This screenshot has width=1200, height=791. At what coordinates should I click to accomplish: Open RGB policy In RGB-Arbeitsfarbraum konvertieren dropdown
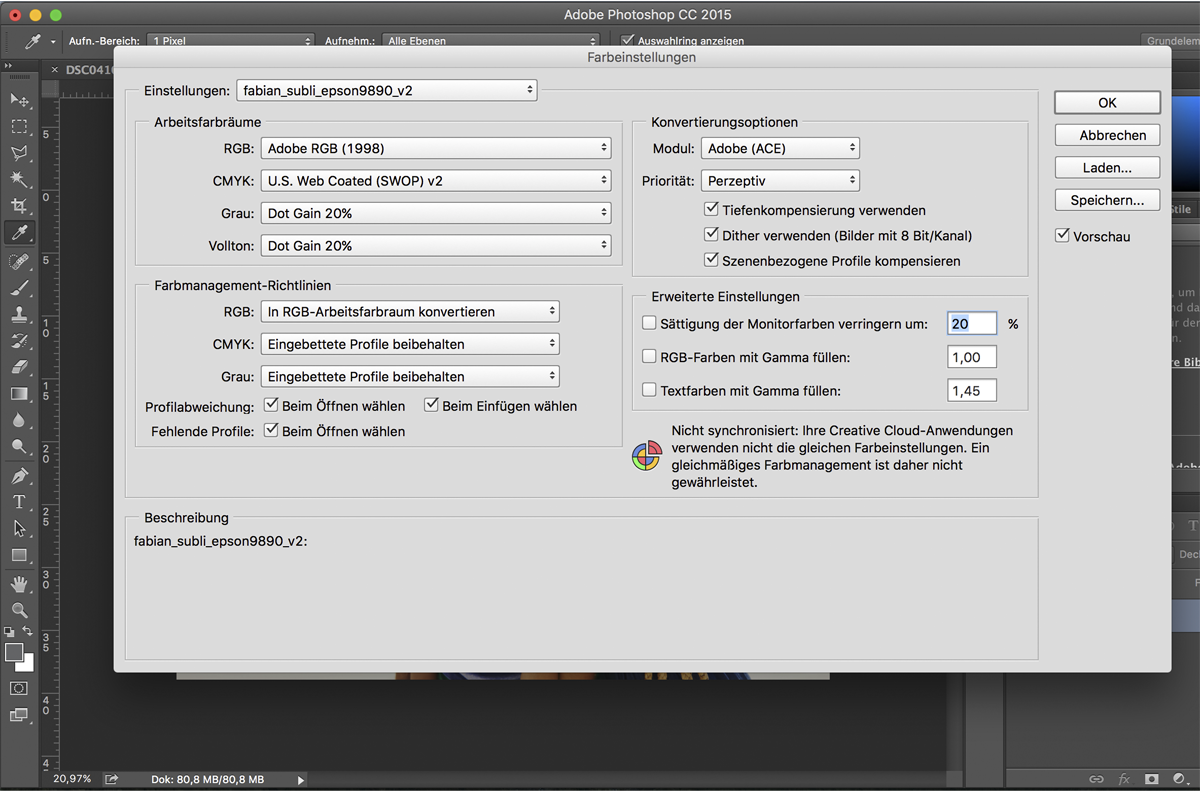[x=410, y=312]
